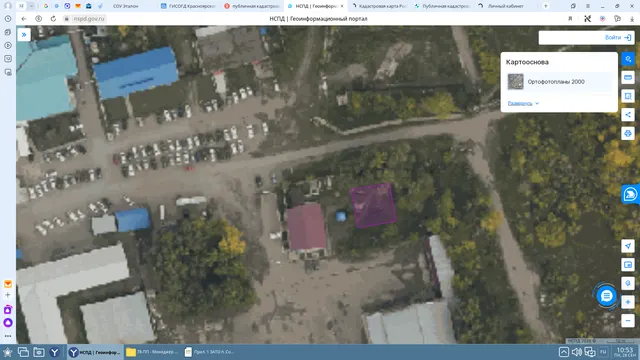Open sidebar more options ellipsis
This screenshot has width=640, height=360.
point(8,336)
